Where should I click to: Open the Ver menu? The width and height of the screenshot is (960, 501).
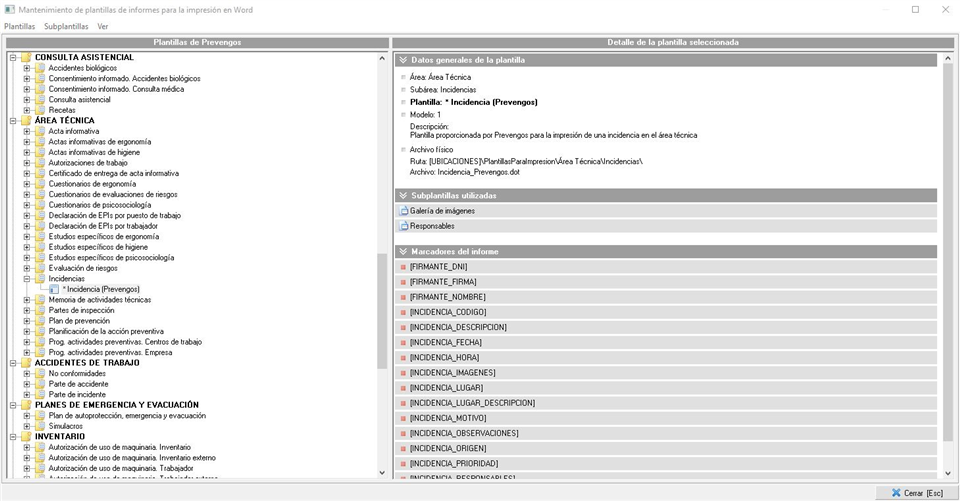point(103,26)
